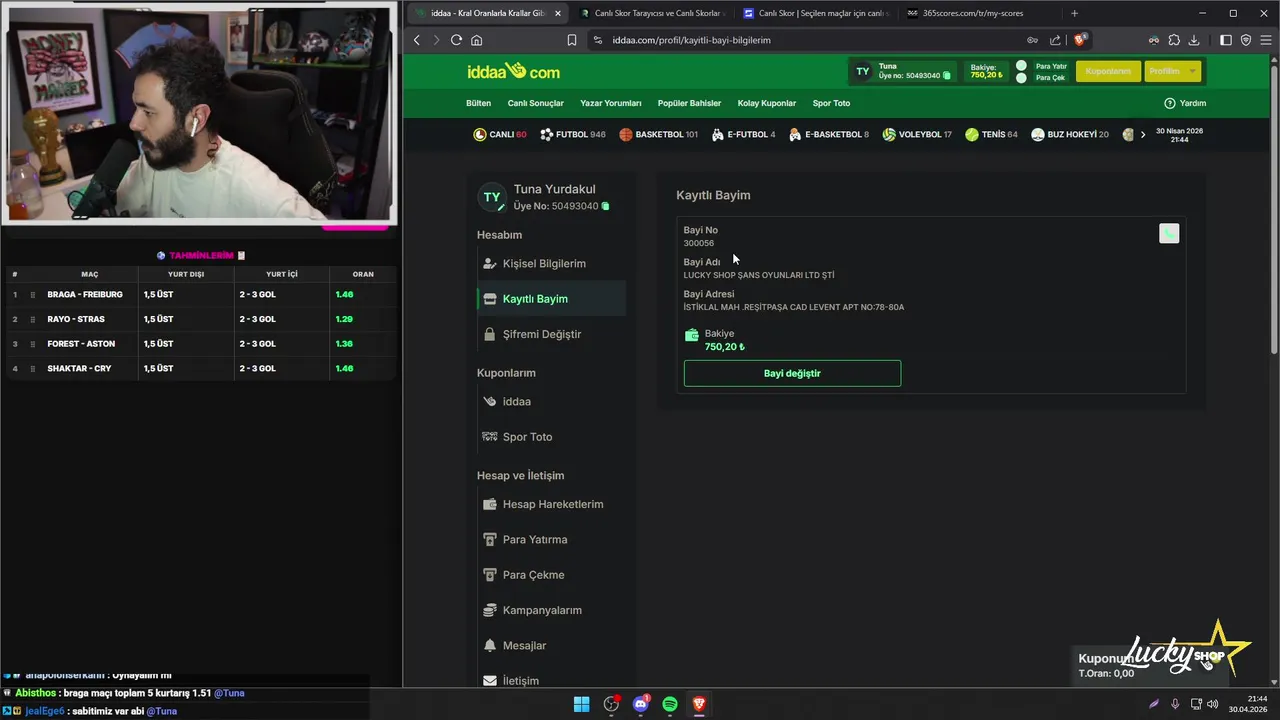Select the BASKETBOL 101 category
This screenshot has width=1280, height=720.
[658, 134]
